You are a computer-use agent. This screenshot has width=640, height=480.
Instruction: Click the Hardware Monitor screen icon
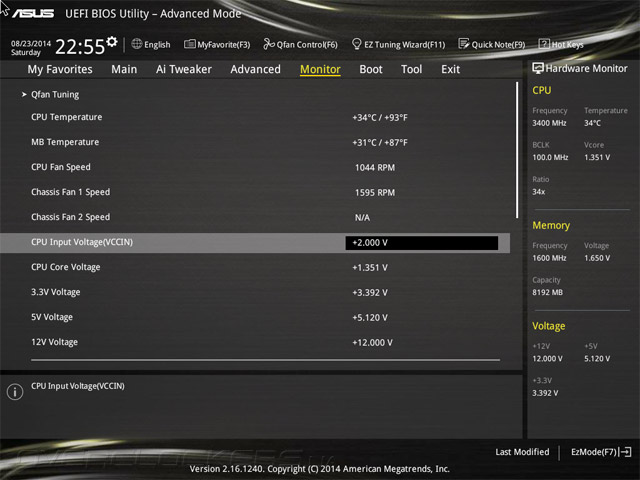tap(538, 68)
